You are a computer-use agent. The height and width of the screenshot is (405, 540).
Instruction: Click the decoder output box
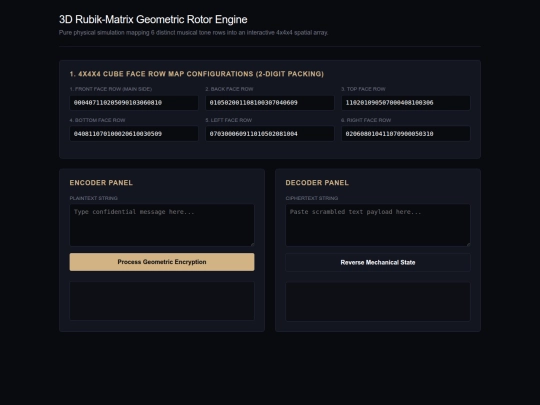[x=378, y=302]
